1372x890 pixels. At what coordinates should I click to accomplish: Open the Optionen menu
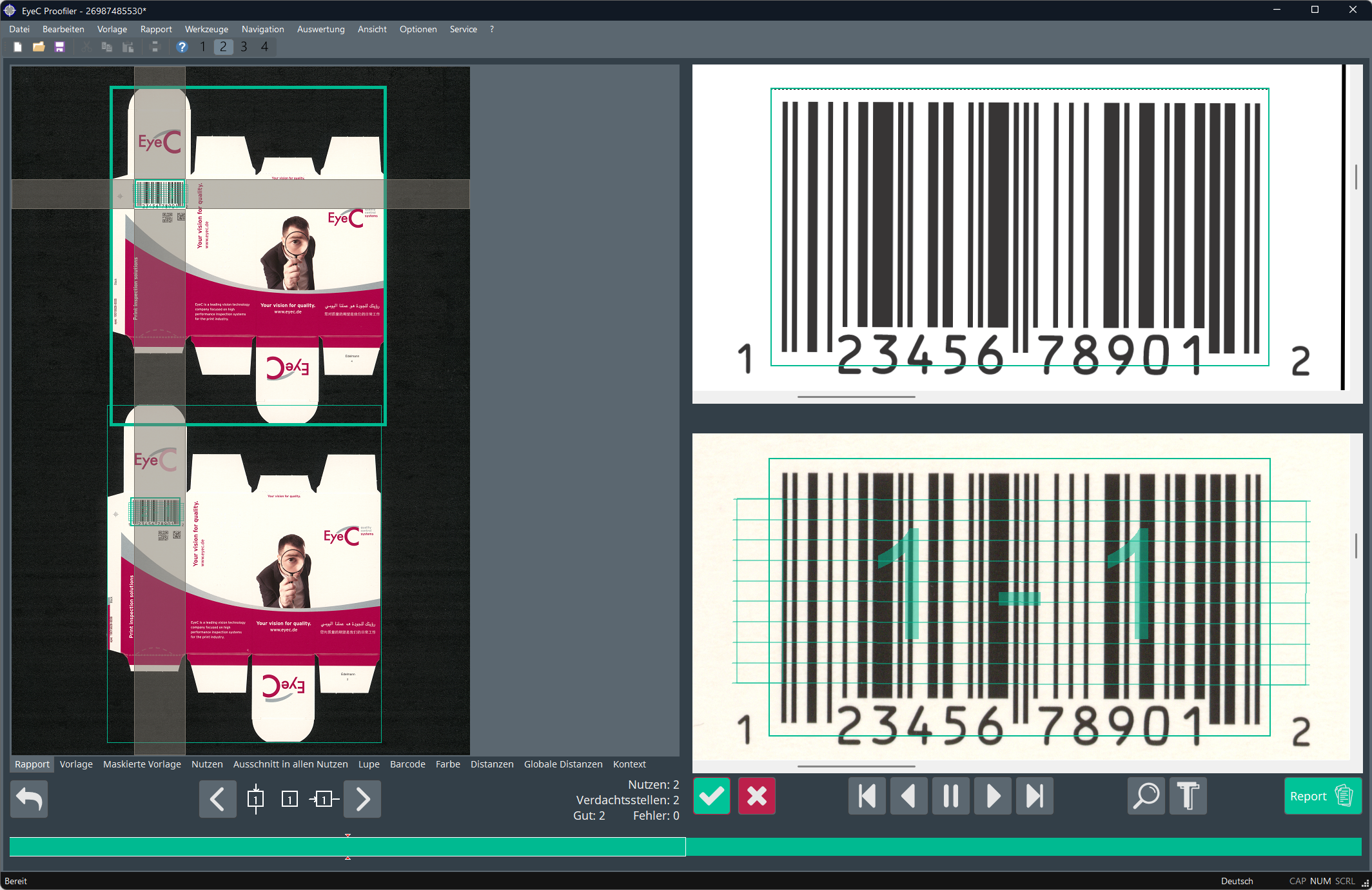(x=418, y=29)
